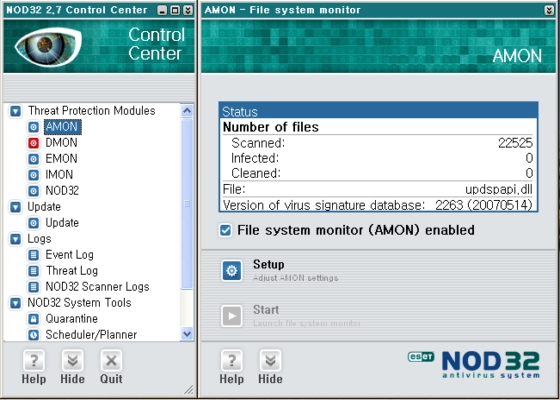The height and width of the screenshot is (400, 560).
Task: Select EMON in the module tree
Action: coord(61,159)
